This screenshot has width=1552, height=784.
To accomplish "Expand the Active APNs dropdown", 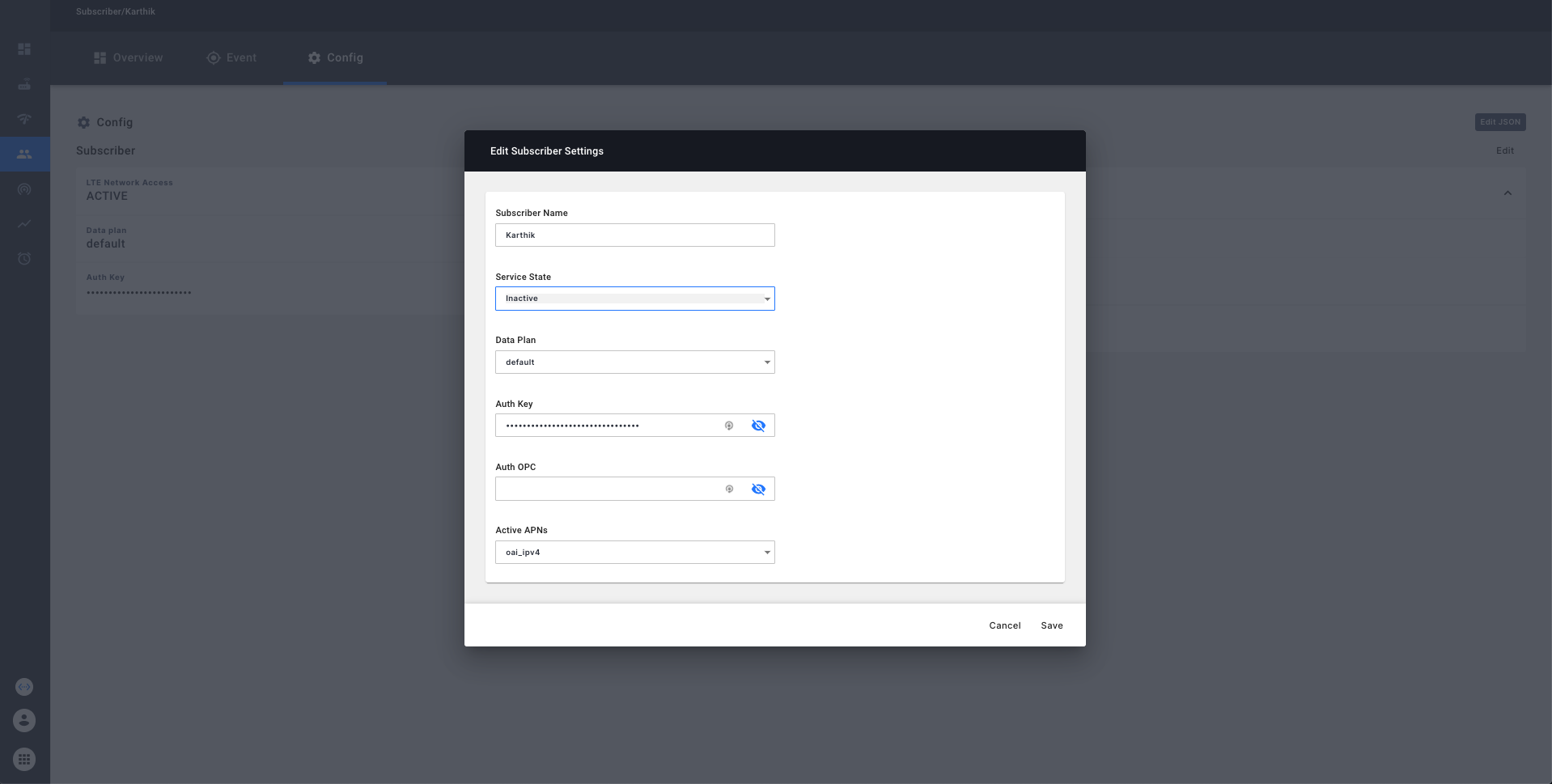I will [634, 553].
